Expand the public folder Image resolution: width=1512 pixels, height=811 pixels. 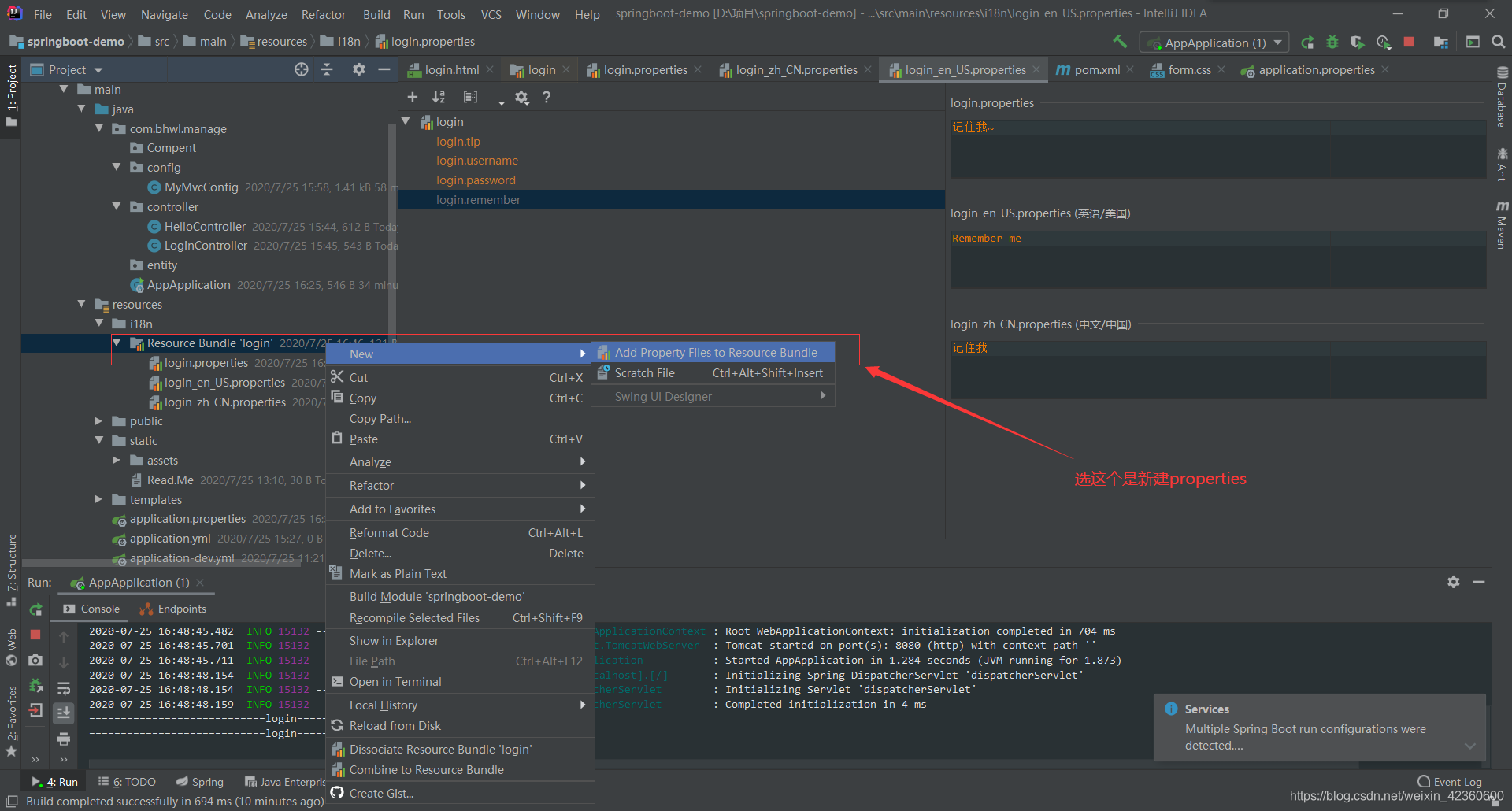pyautogui.click(x=98, y=421)
